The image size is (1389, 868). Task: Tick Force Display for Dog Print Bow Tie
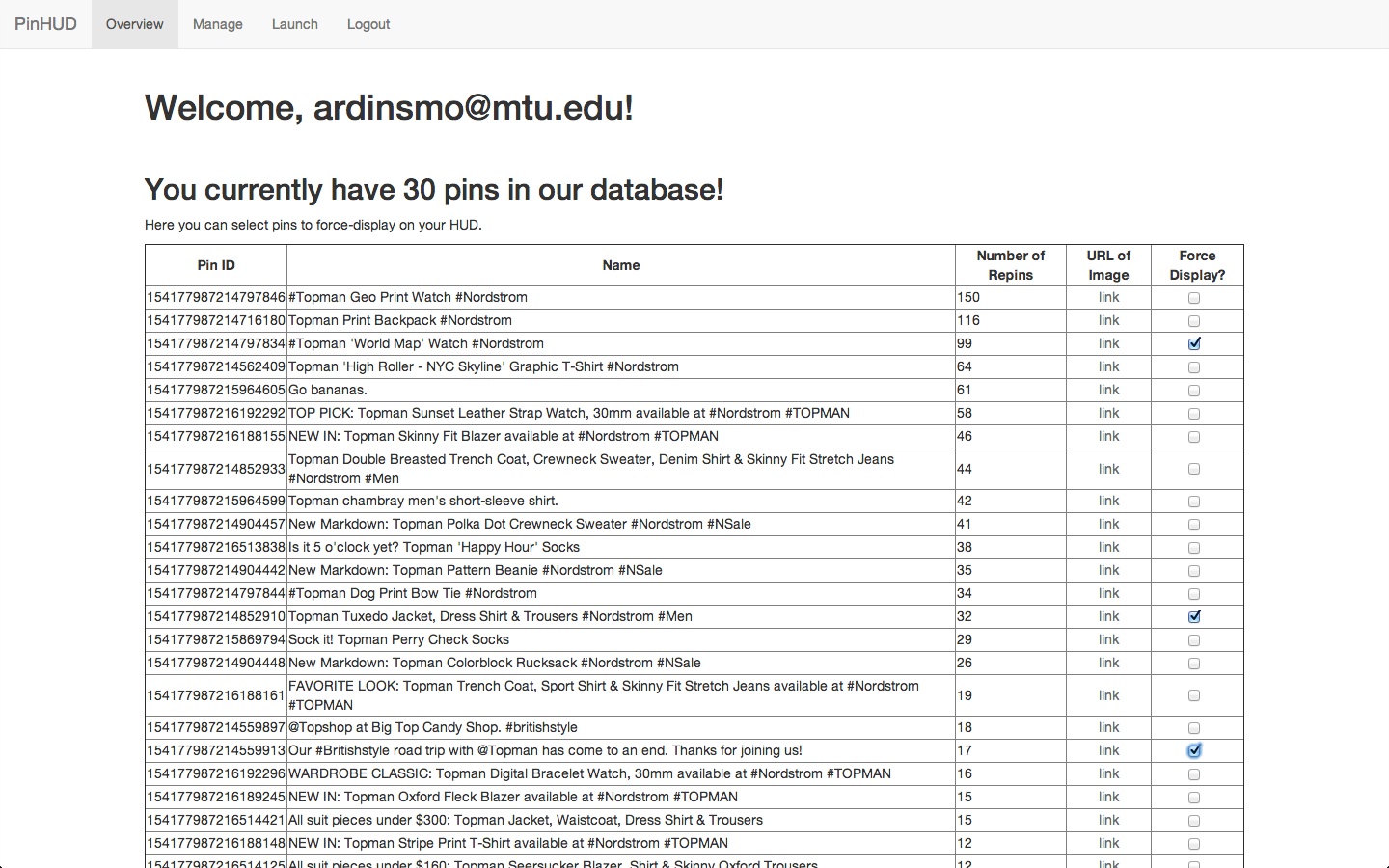(1194, 594)
